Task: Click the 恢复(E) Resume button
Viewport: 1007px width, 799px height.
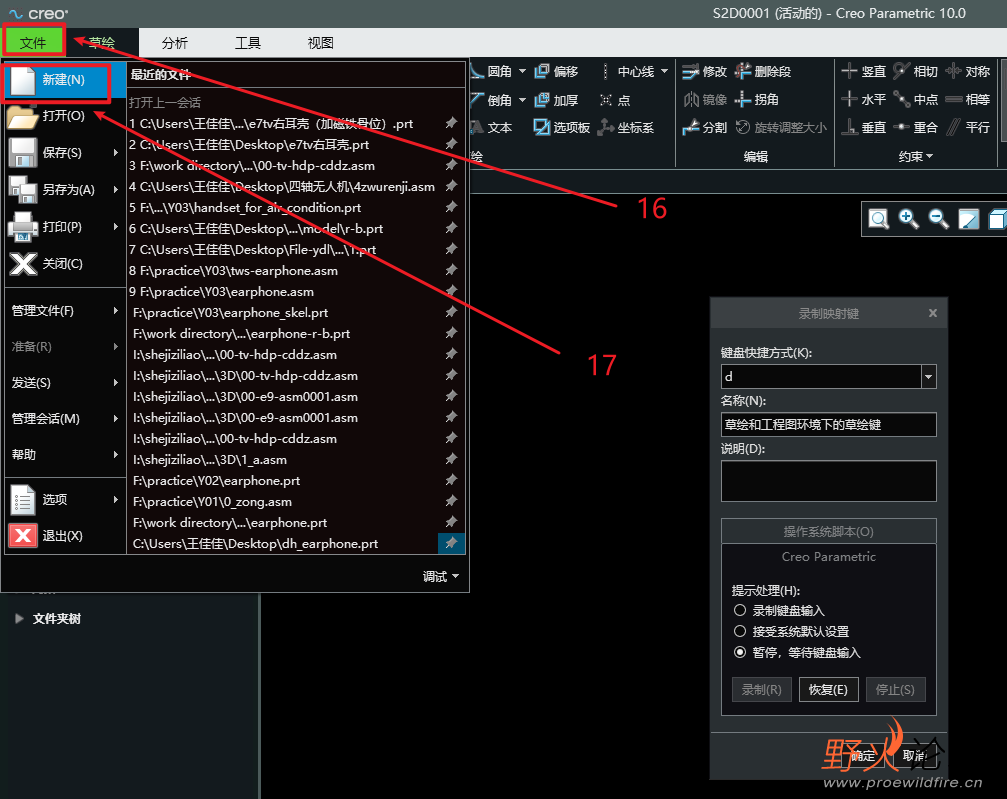Action: [828, 689]
